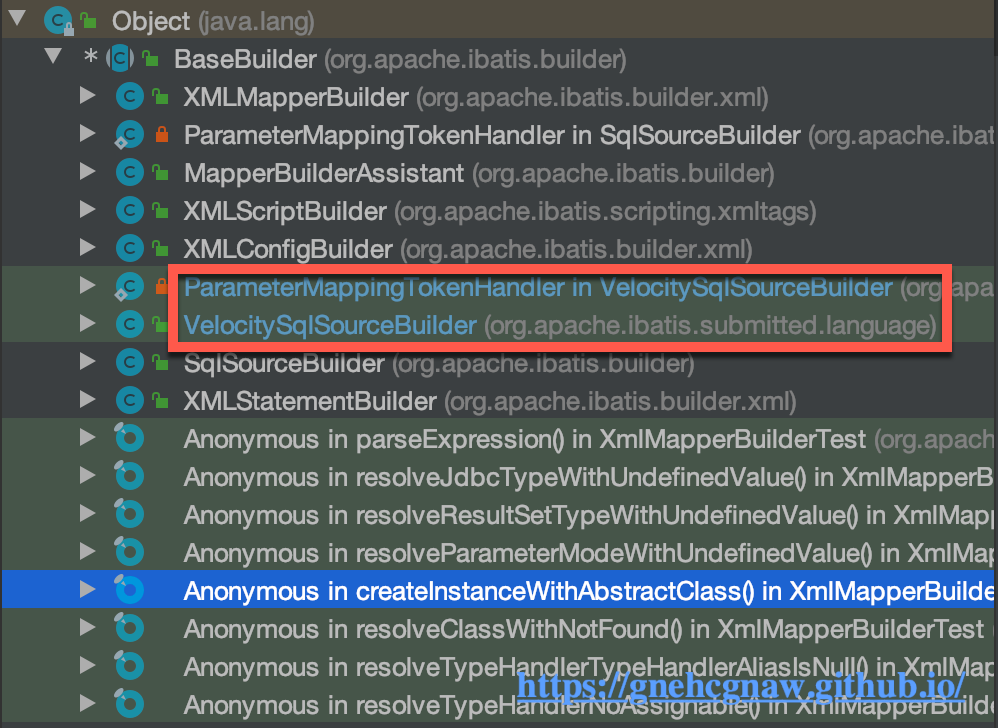The width and height of the screenshot is (998, 728).
Task: Expand the selected createInstanceWithAbstractClass() anonymous node
Action: tap(87, 590)
